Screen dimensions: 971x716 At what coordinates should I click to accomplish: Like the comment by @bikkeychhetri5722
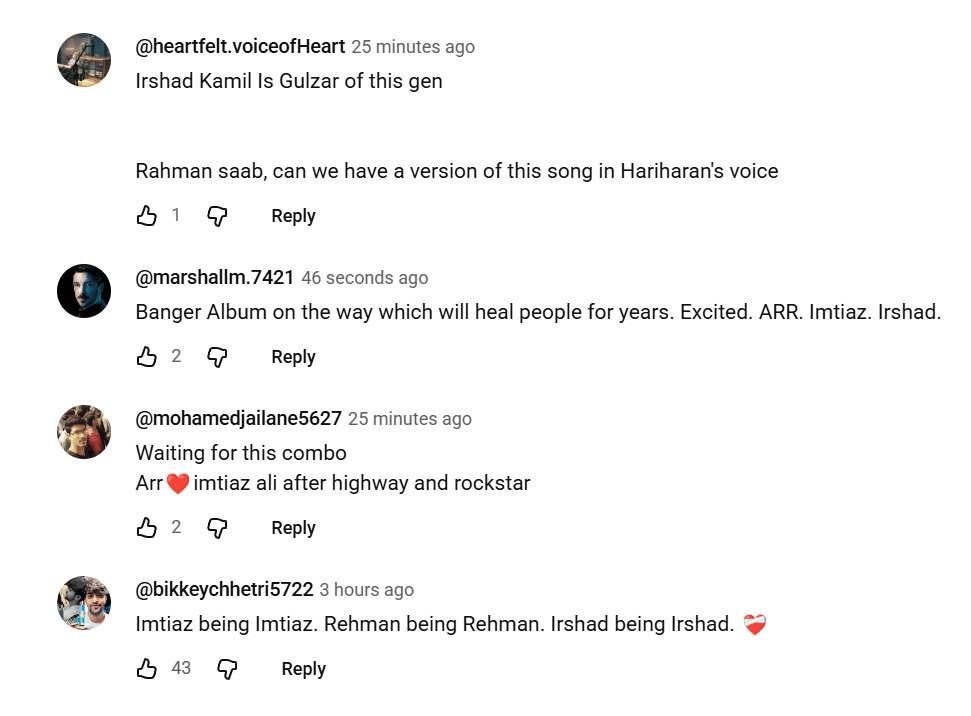147,669
